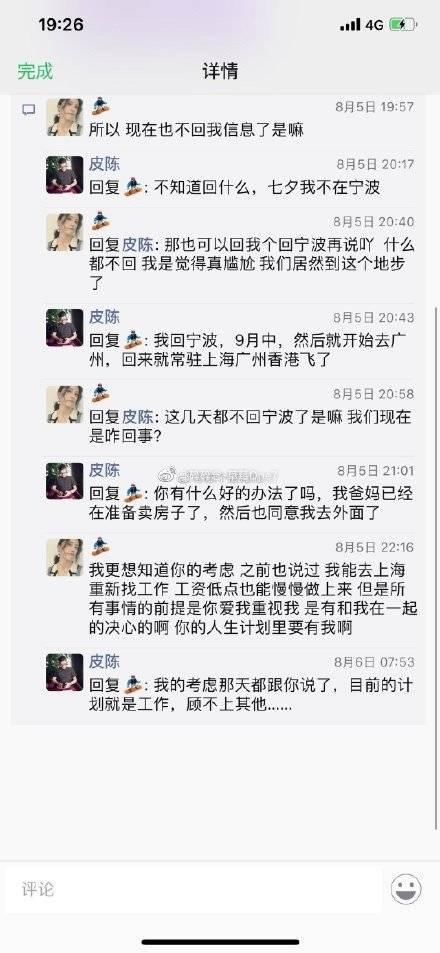
Task: Tap the comment bubble icon beside first comment
Action: click(x=29, y=110)
